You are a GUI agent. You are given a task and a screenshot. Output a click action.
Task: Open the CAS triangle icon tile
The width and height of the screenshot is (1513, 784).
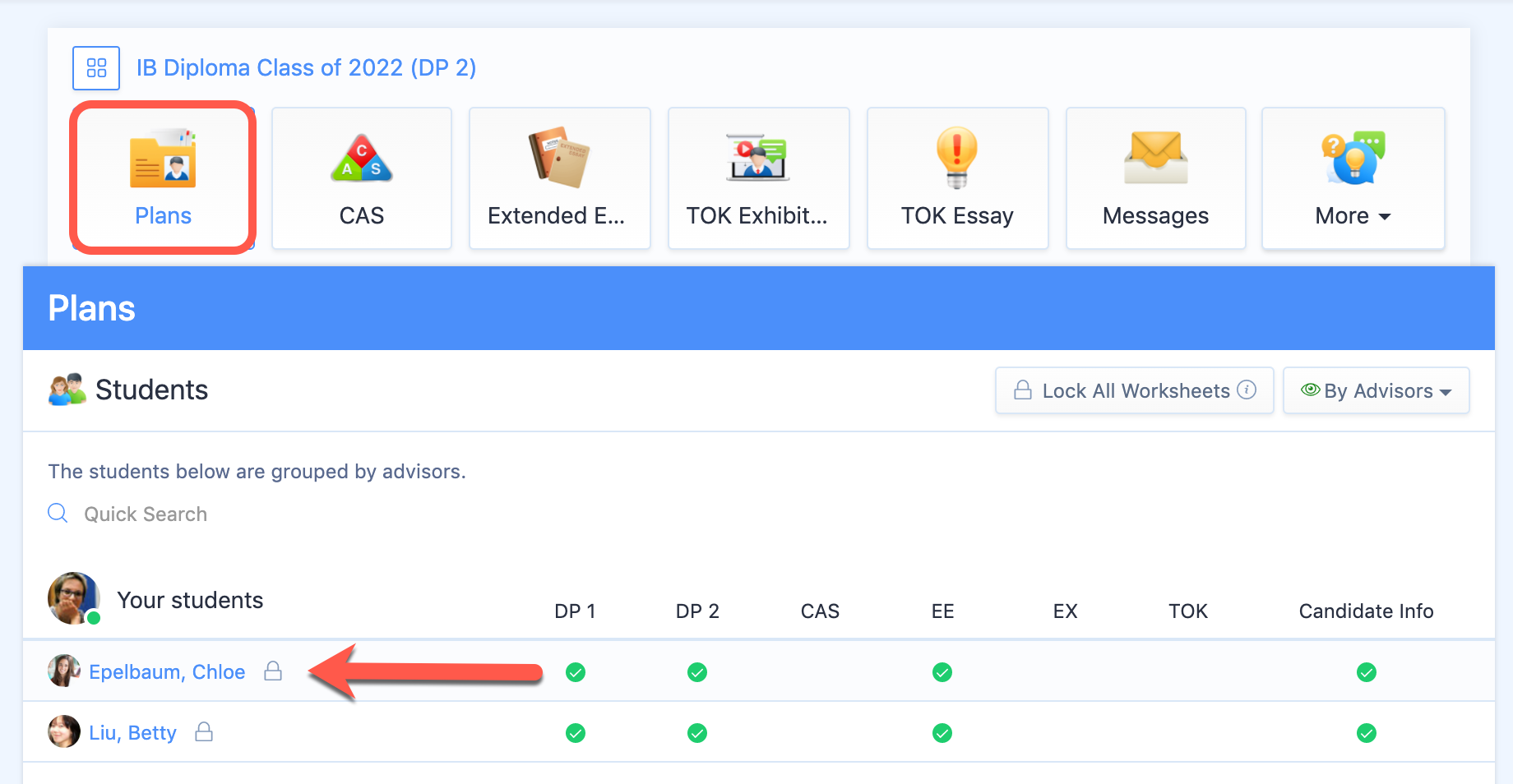362,178
